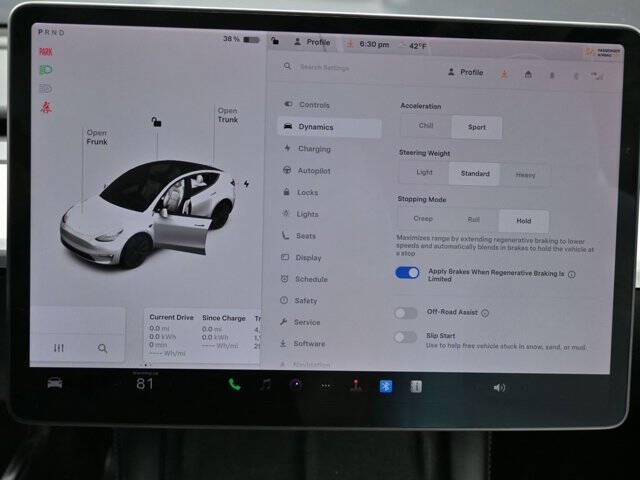Set Steering Weight to Heavy
640x480 pixels.
click(x=525, y=175)
